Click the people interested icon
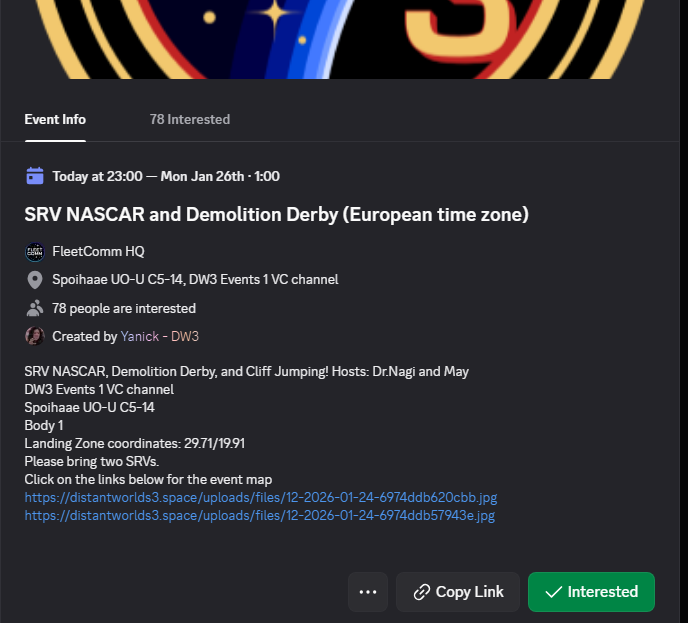The width and height of the screenshot is (688, 623). point(35,308)
